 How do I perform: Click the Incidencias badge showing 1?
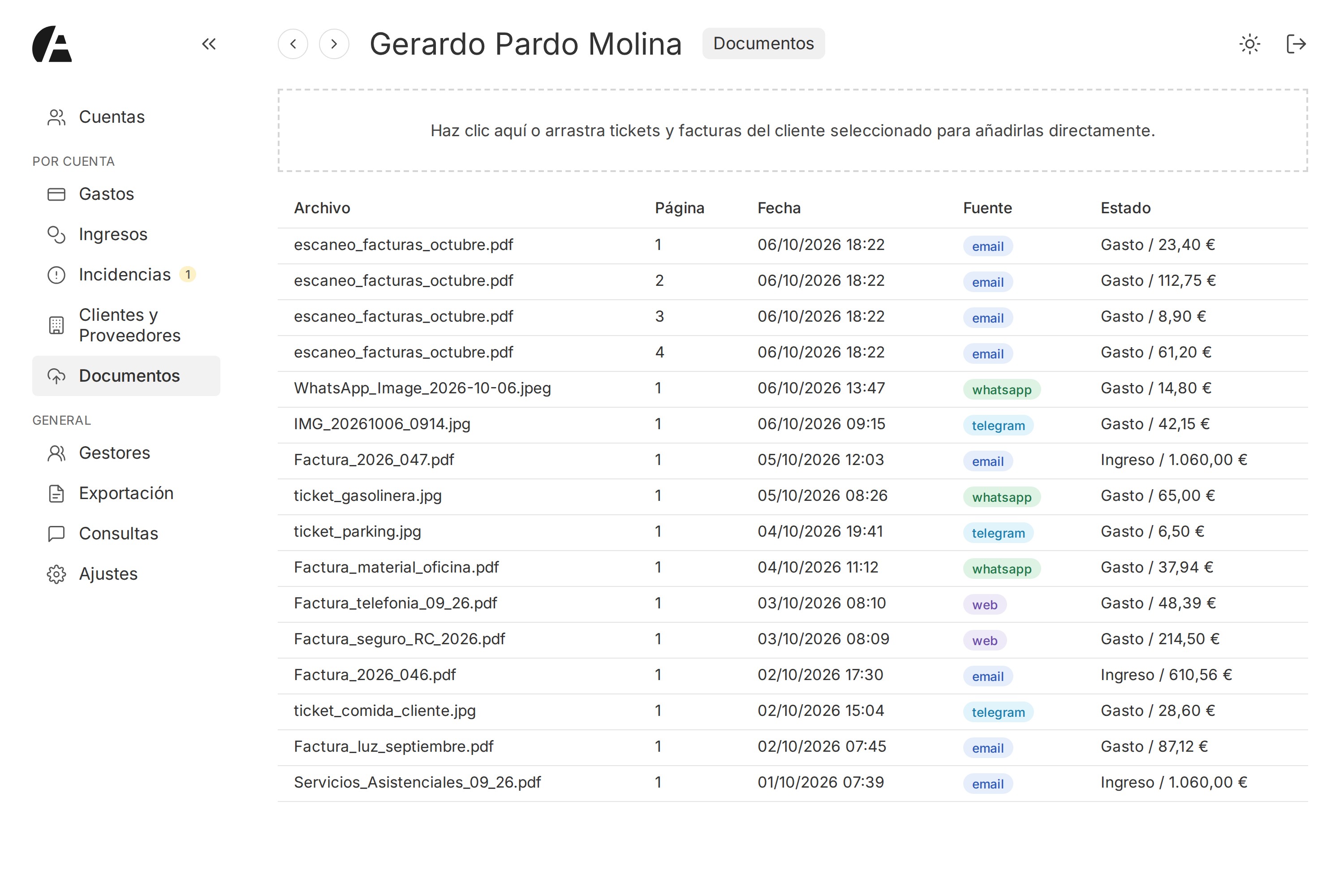click(x=188, y=275)
